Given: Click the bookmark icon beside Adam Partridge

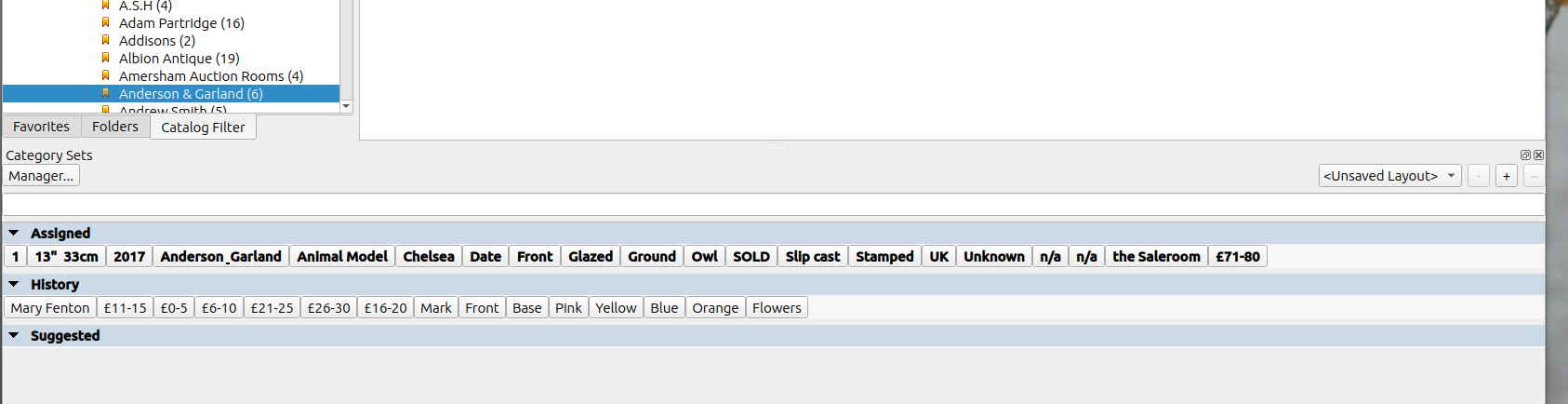Looking at the screenshot, I should pyautogui.click(x=105, y=22).
